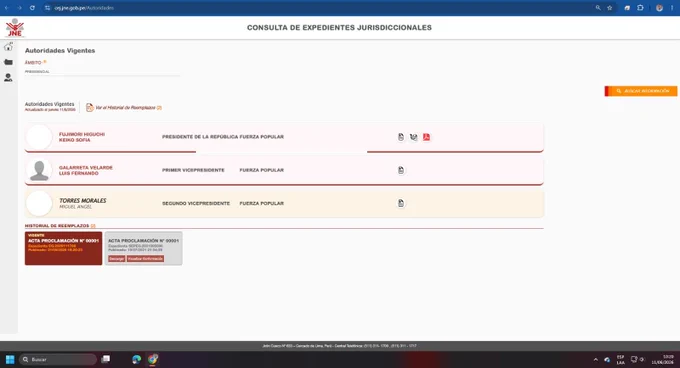680x368 pixels.
Task: Click the browser forward arrow
Action: click(20, 8)
